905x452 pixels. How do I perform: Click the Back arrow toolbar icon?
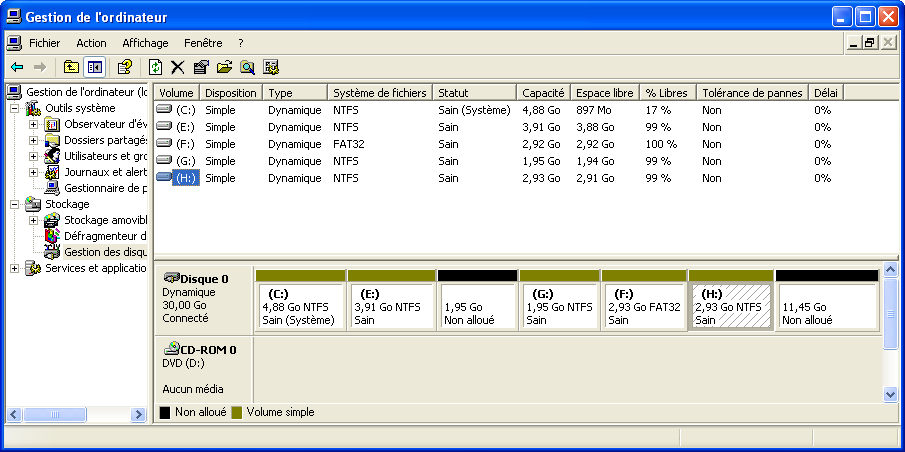pyautogui.click(x=17, y=68)
